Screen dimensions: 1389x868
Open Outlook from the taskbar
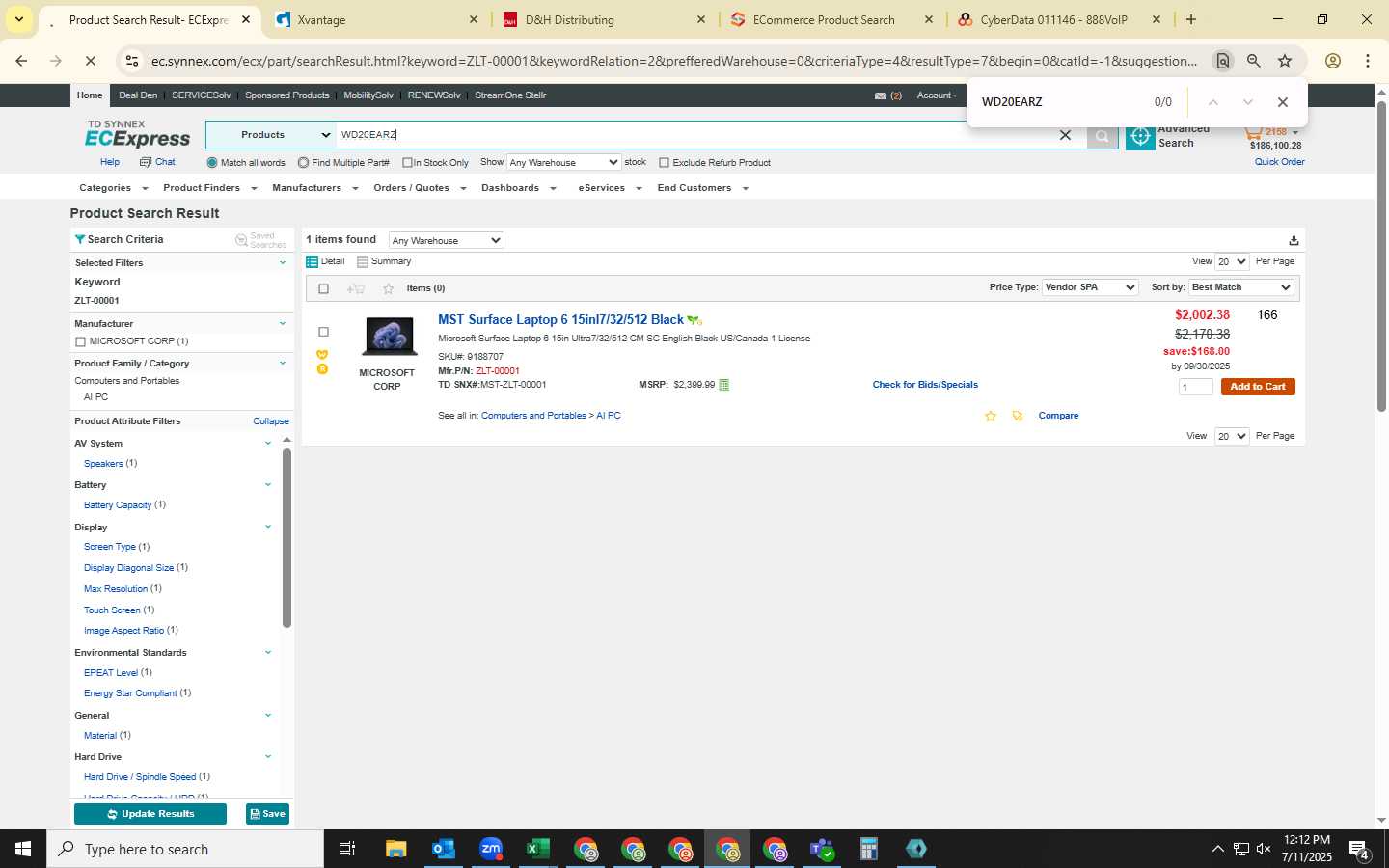click(x=443, y=849)
